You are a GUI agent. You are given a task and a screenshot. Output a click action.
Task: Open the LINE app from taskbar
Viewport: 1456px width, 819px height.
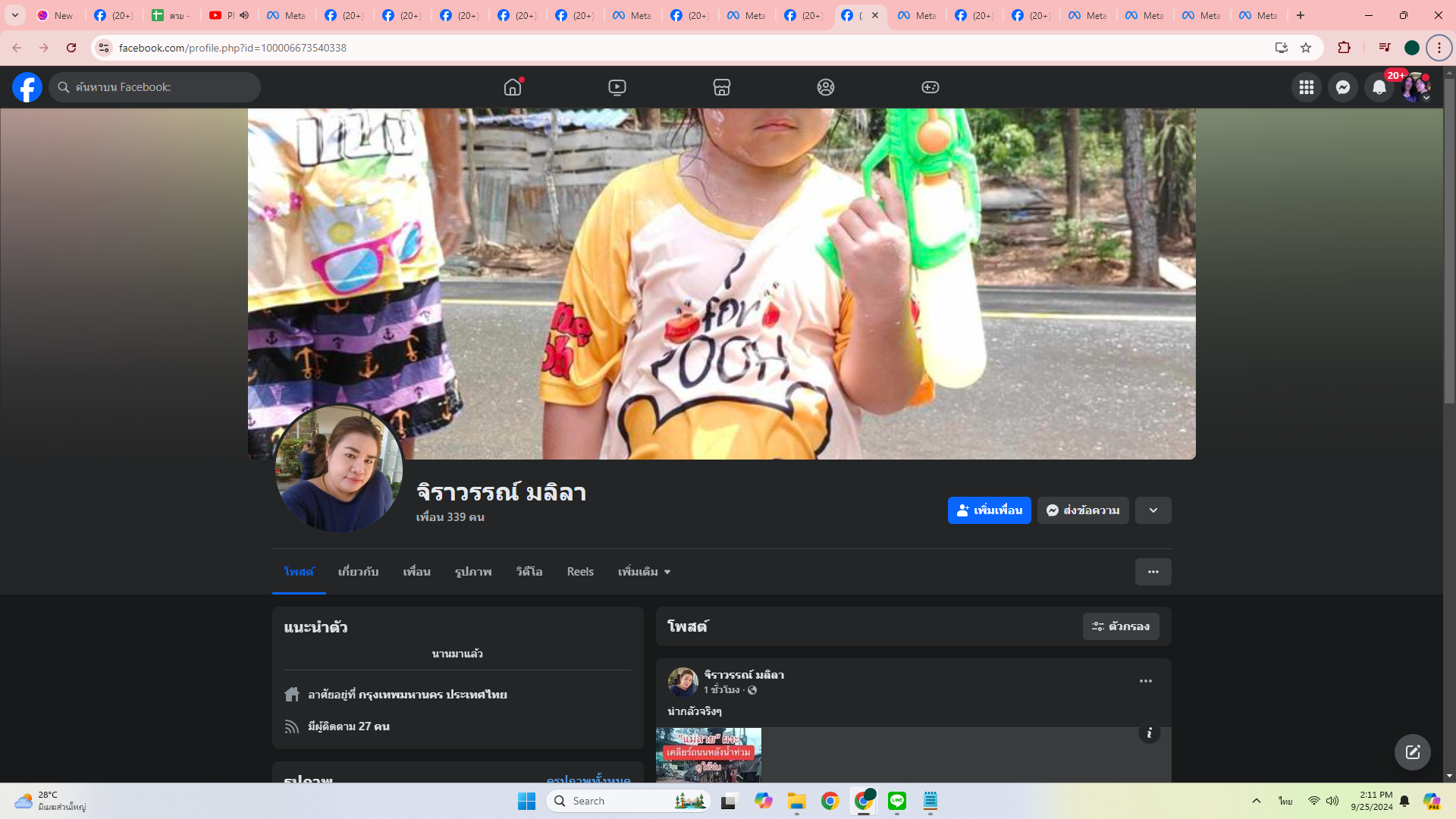[896, 801]
